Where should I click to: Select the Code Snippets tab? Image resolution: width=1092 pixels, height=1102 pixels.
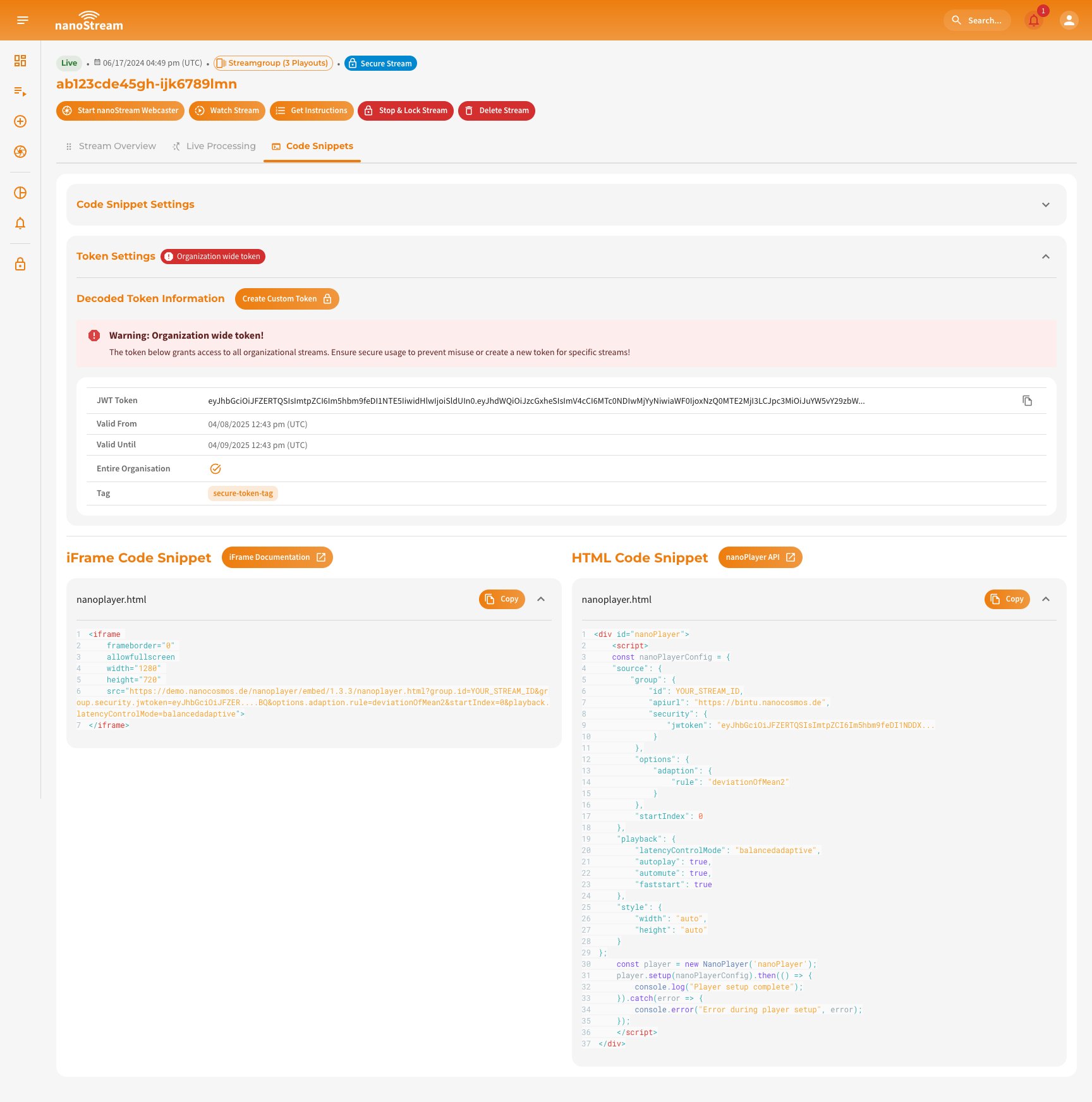click(x=312, y=146)
